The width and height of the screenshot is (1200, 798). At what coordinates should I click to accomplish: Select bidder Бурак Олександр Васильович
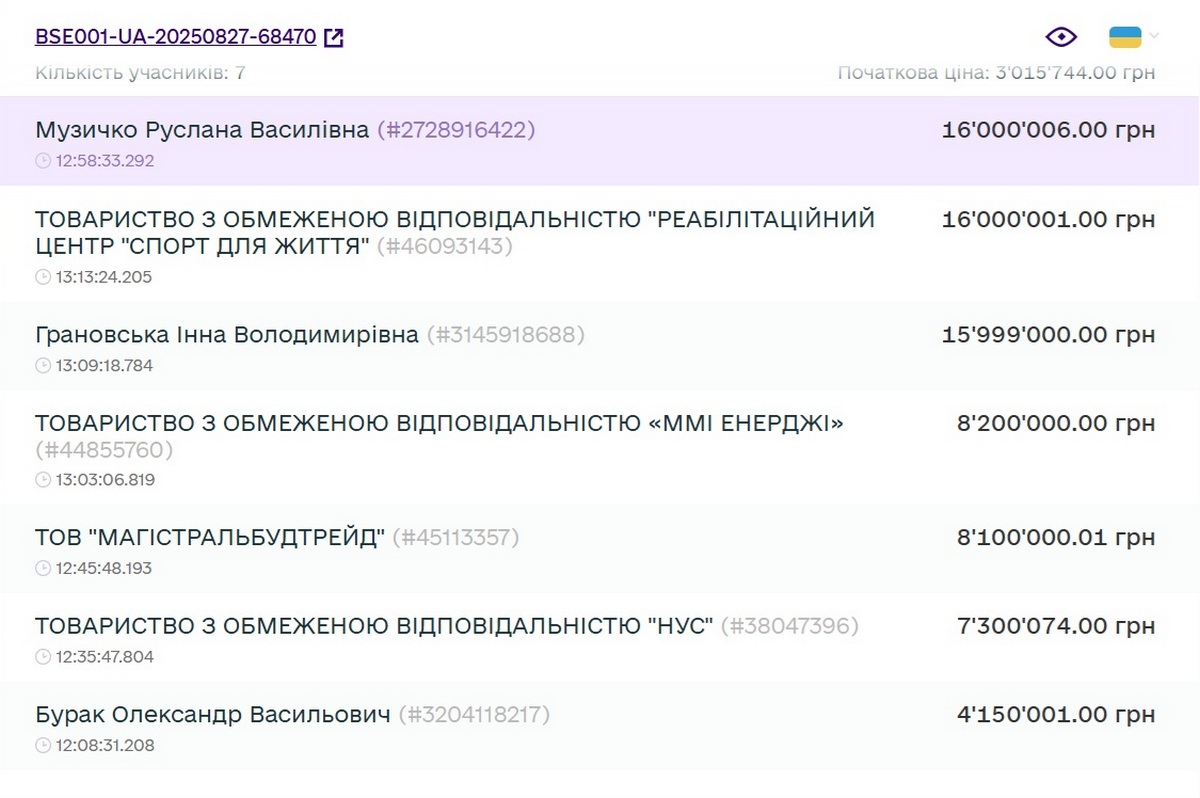click(212, 715)
